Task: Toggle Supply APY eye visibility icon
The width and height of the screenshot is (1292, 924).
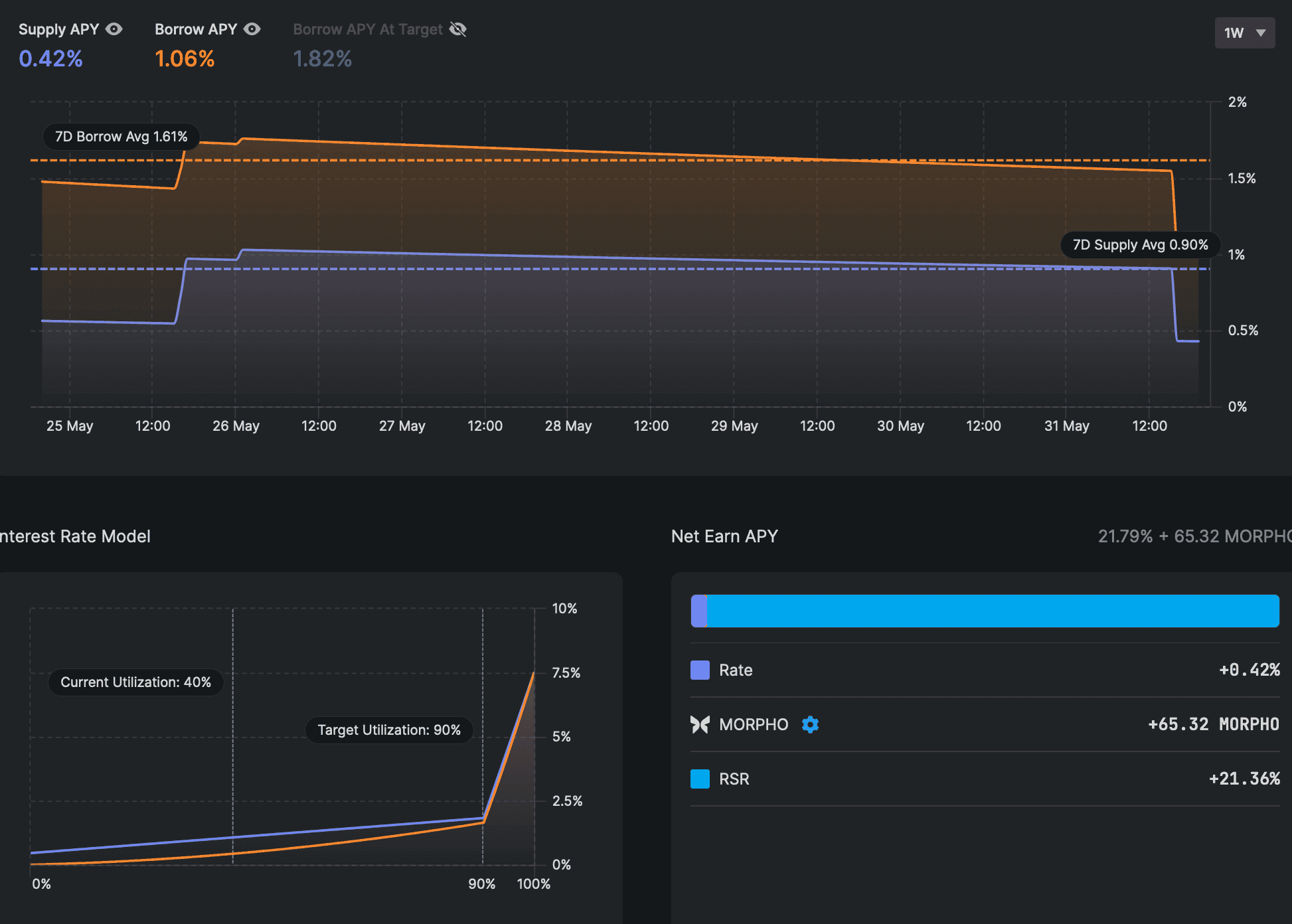Action: [x=114, y=29]
